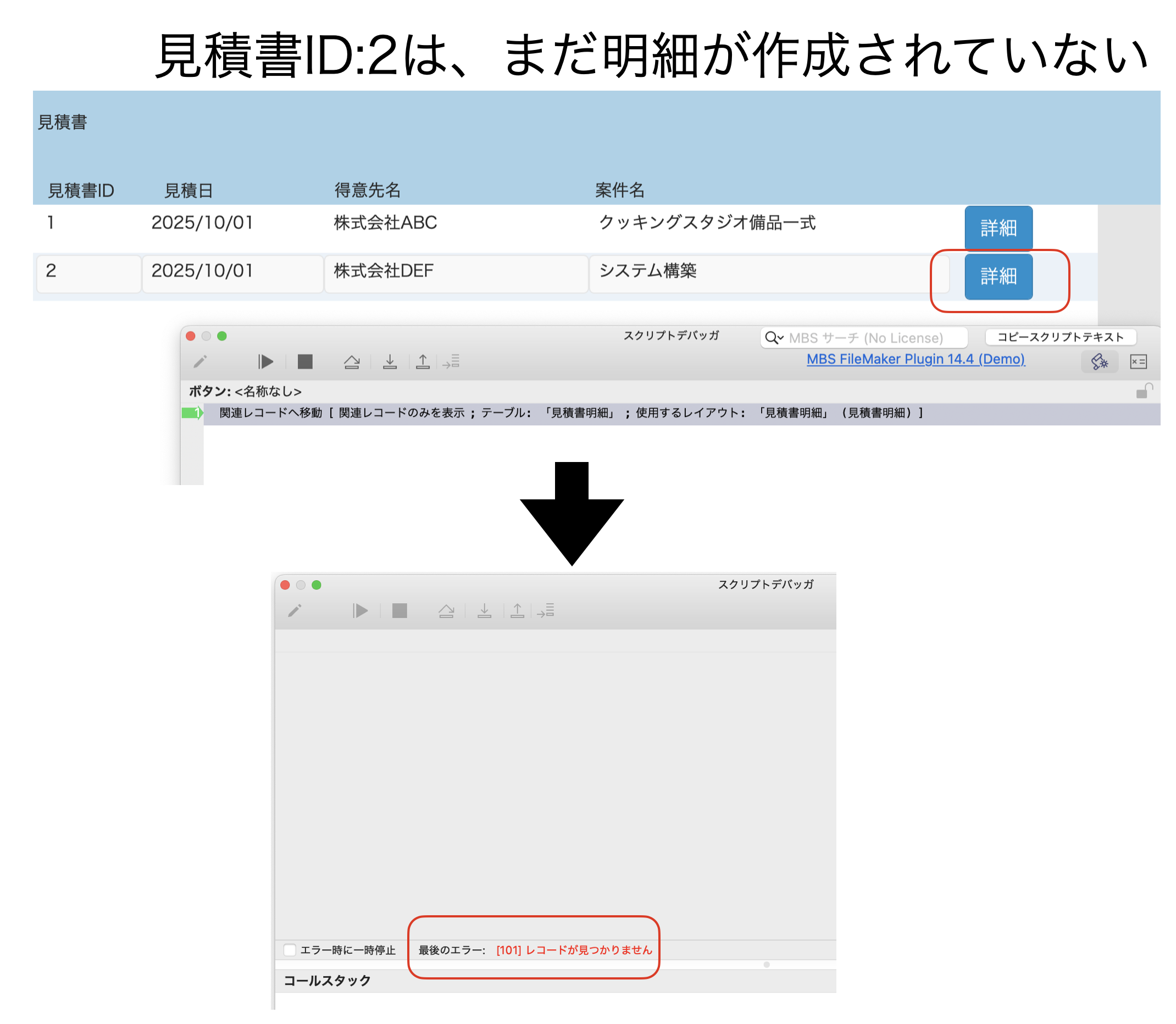
Task: Click the Set Next Step icon
Action: coord(452,361)
